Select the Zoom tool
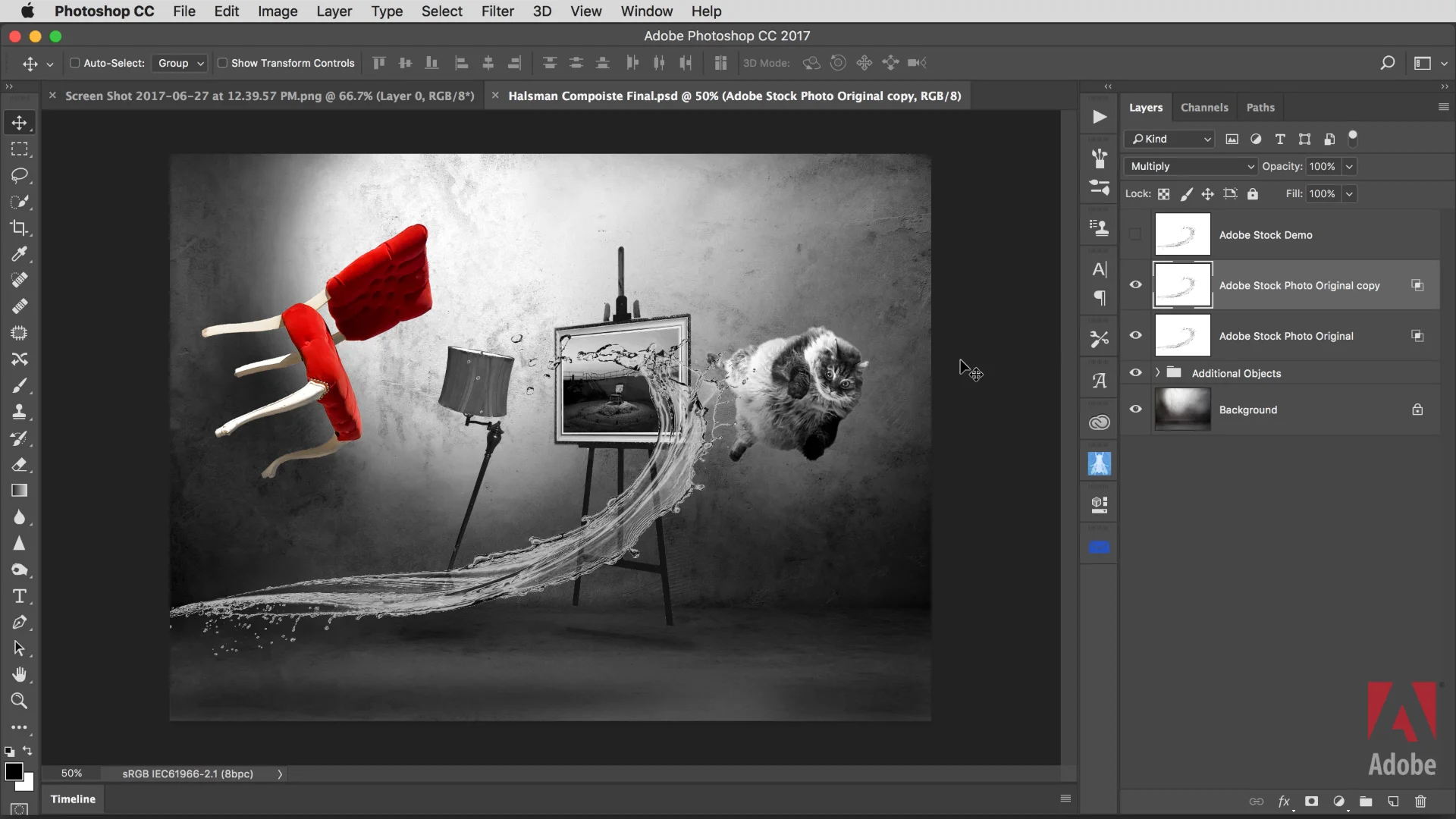The width and height of the screenshot is (1456, 819). pyautogui.click(x=19, y=701)
